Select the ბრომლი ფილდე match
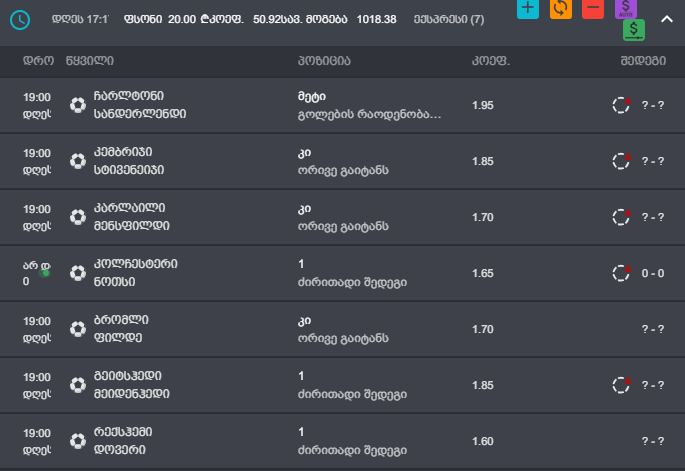This screenshot has height=471, width=685. [x=121, y=329]
